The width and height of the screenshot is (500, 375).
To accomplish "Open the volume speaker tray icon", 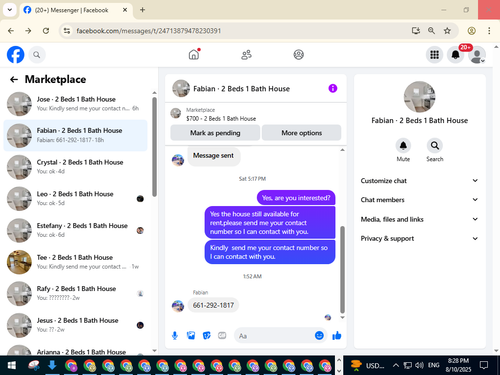I will click(x=419, y=365).
